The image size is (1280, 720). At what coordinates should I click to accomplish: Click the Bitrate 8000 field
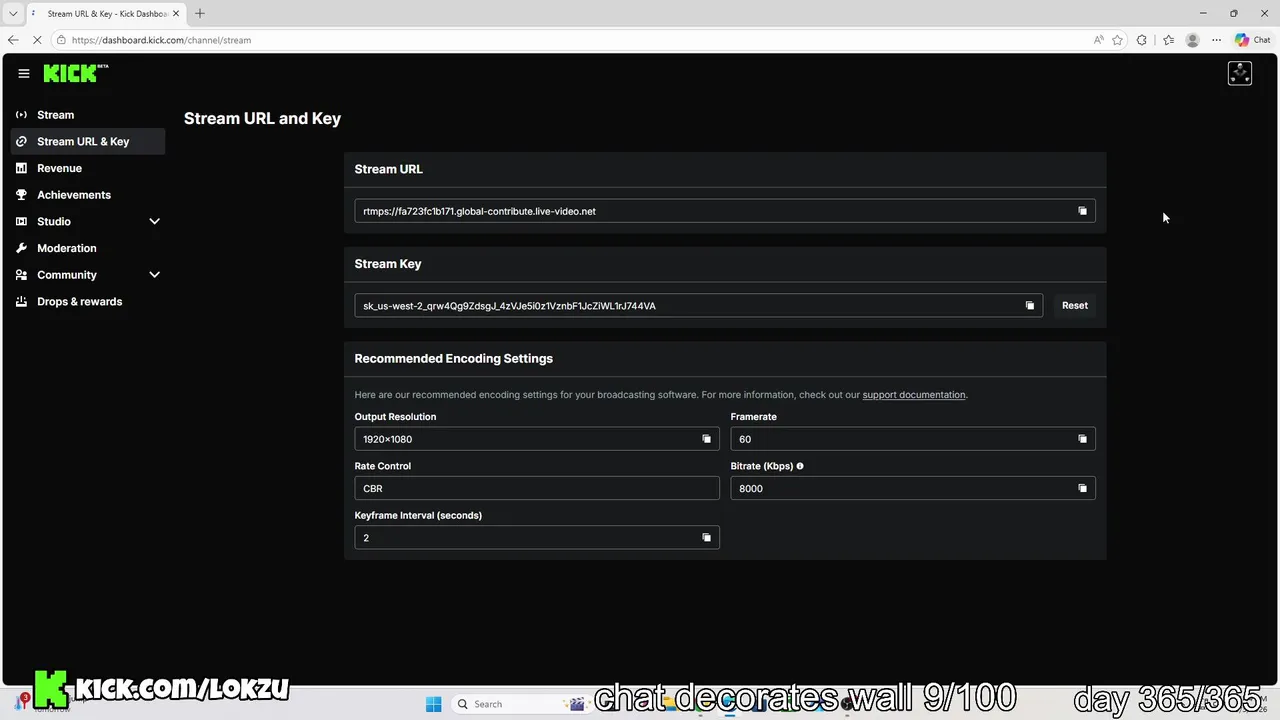913,488
